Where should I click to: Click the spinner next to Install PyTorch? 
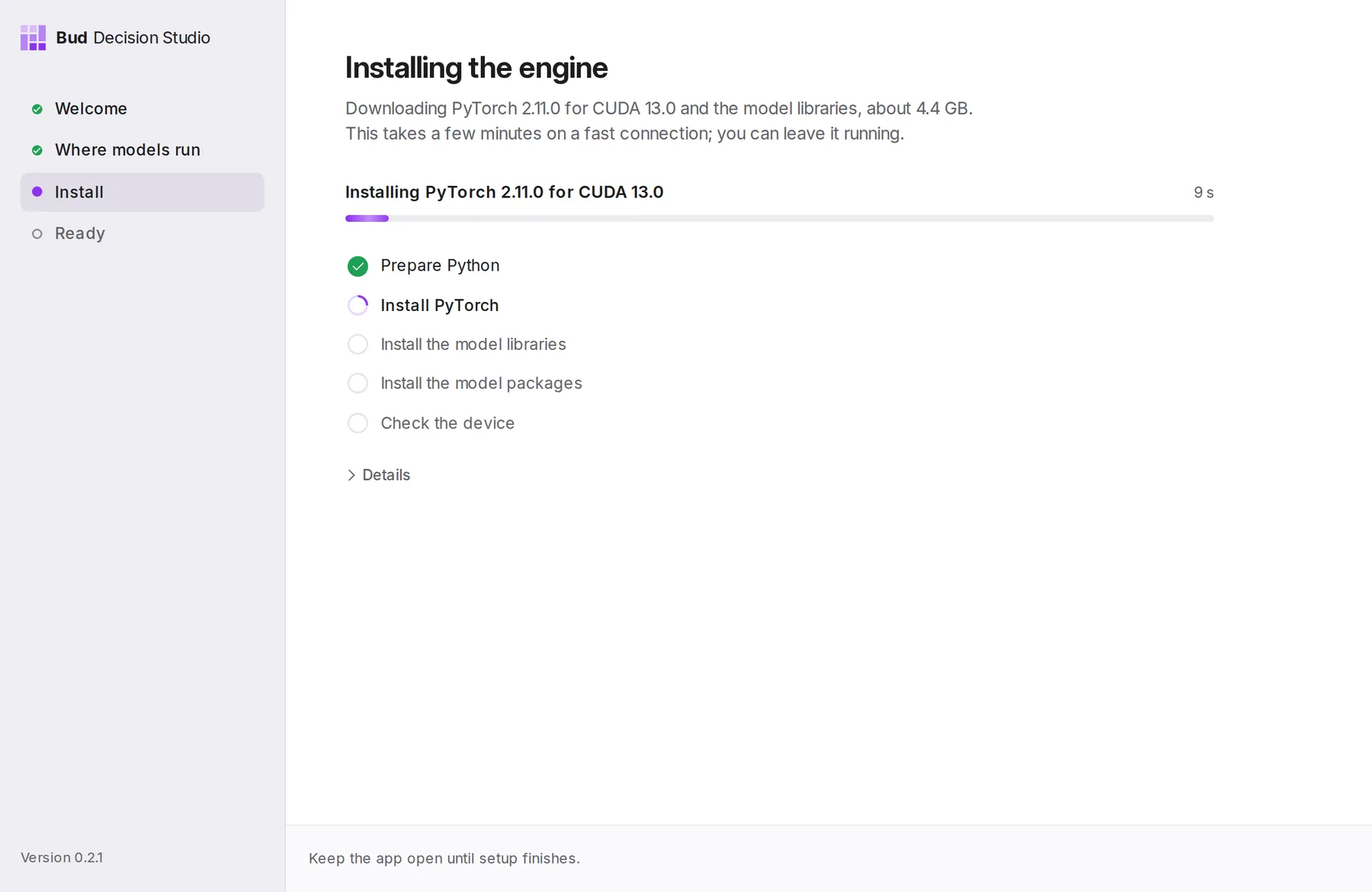(357, 306)
